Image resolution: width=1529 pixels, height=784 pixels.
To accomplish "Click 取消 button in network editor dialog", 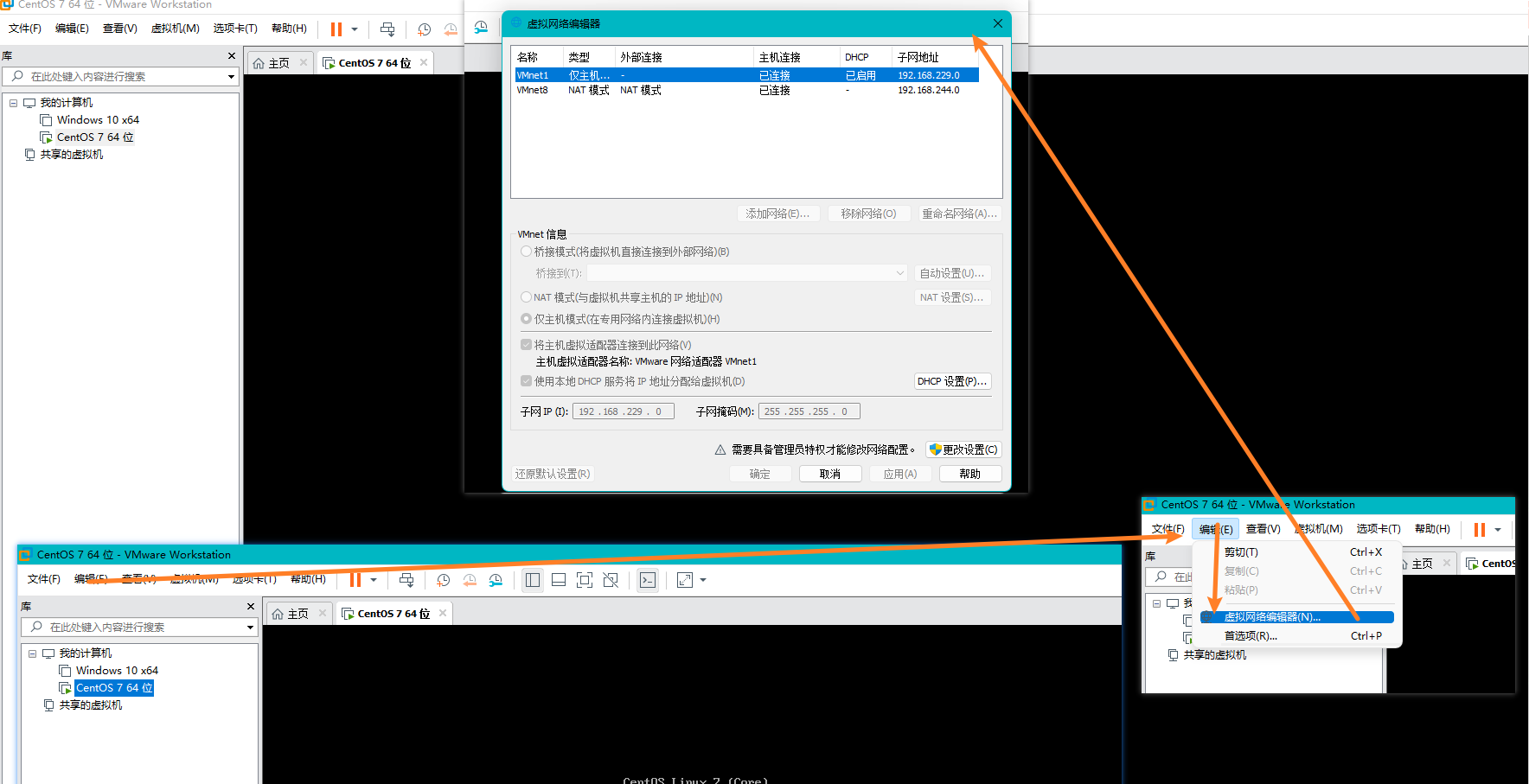I will [x=830, y=474].
